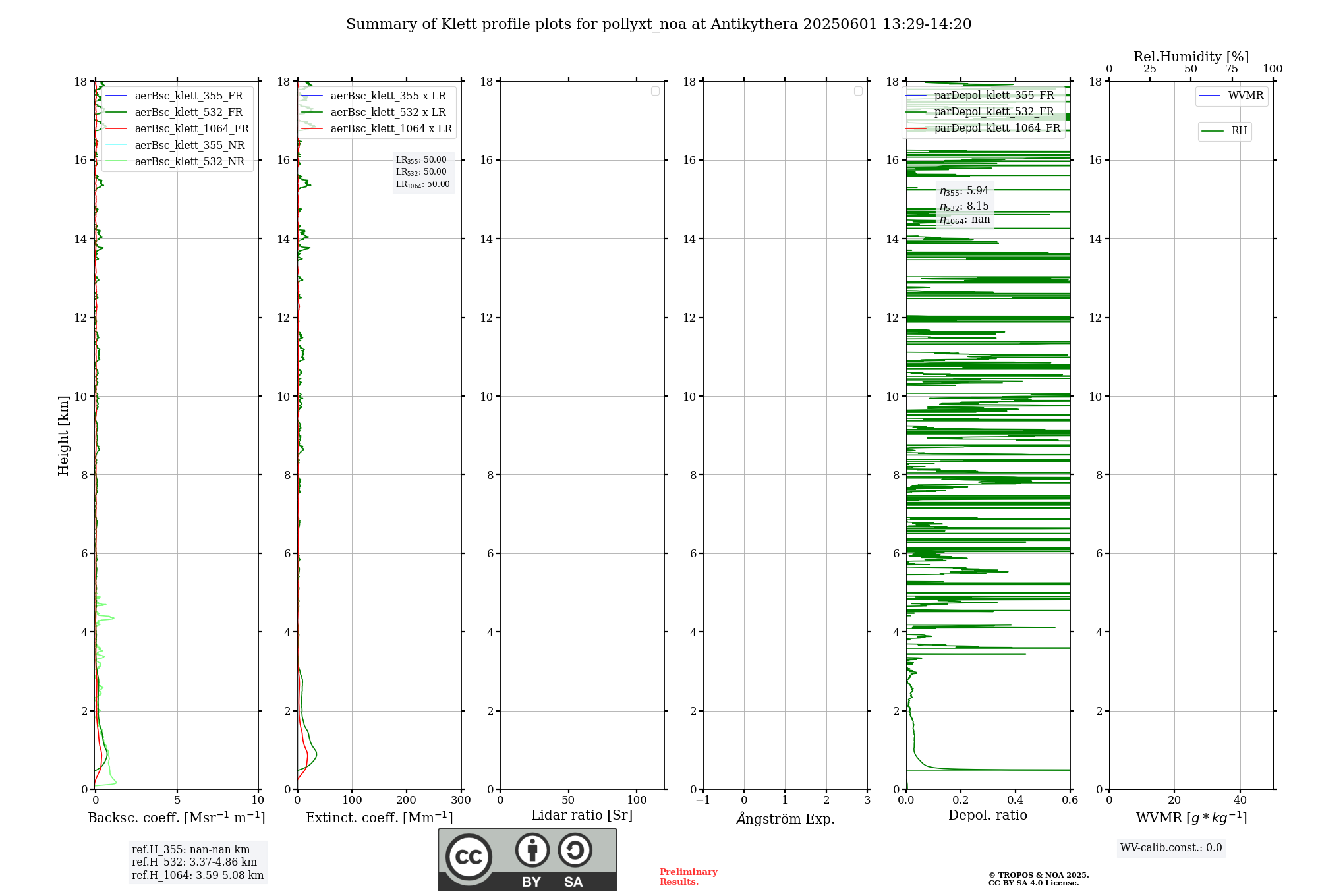Click the red 'Preliminary Results.' notice

pyautogui.click(x=689, y=877)
